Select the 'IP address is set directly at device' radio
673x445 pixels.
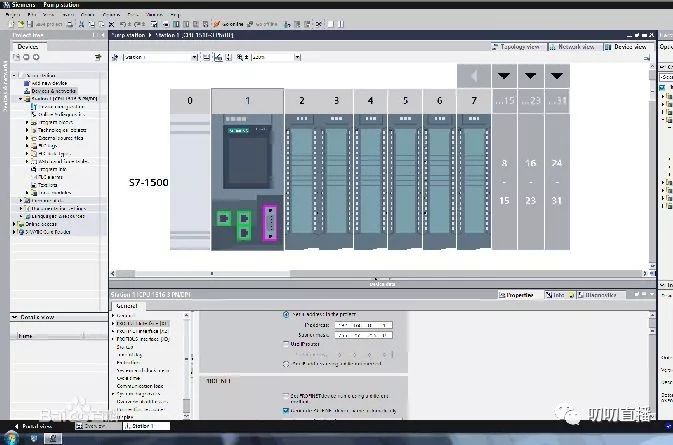click(286, 364)
